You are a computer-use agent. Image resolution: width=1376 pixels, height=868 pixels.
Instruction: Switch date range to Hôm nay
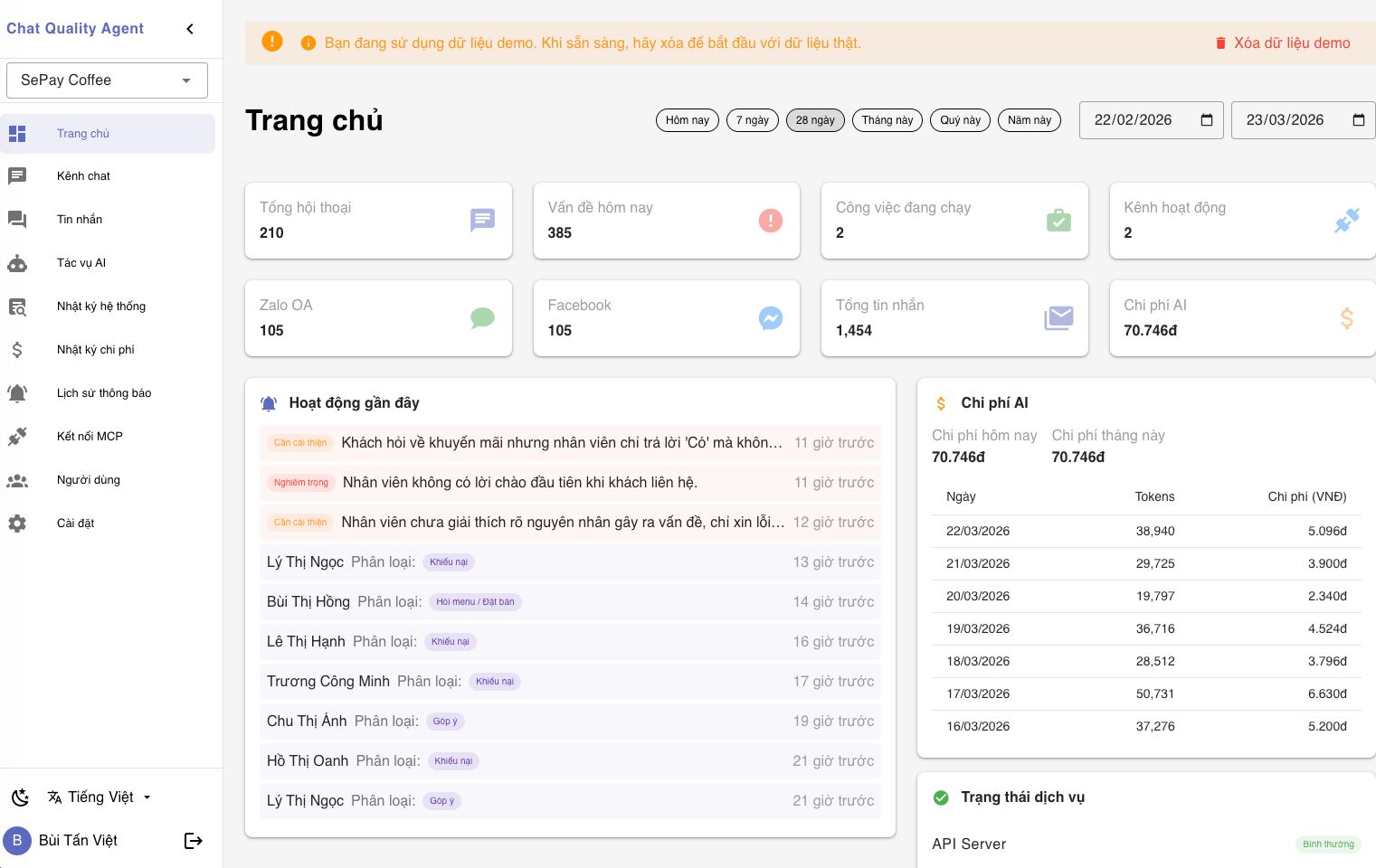pos(687,120)
